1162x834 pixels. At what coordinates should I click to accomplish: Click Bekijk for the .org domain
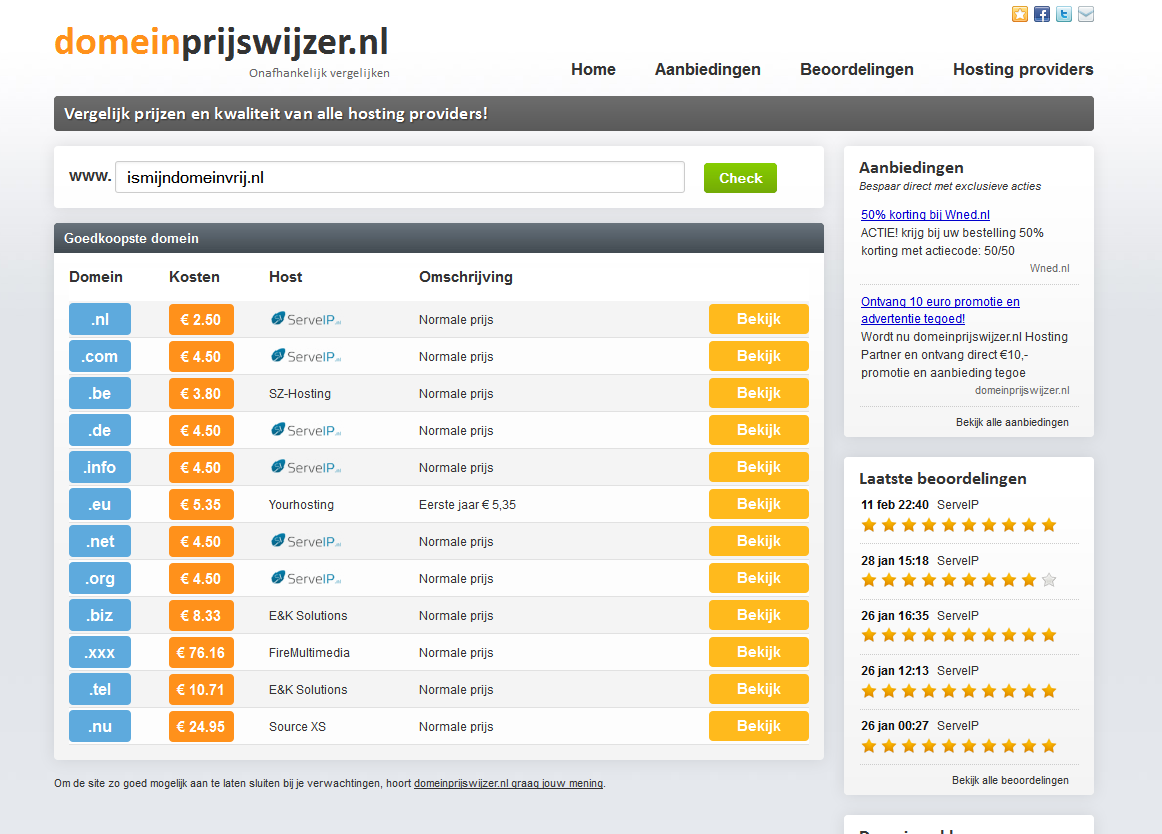point(758,578)
